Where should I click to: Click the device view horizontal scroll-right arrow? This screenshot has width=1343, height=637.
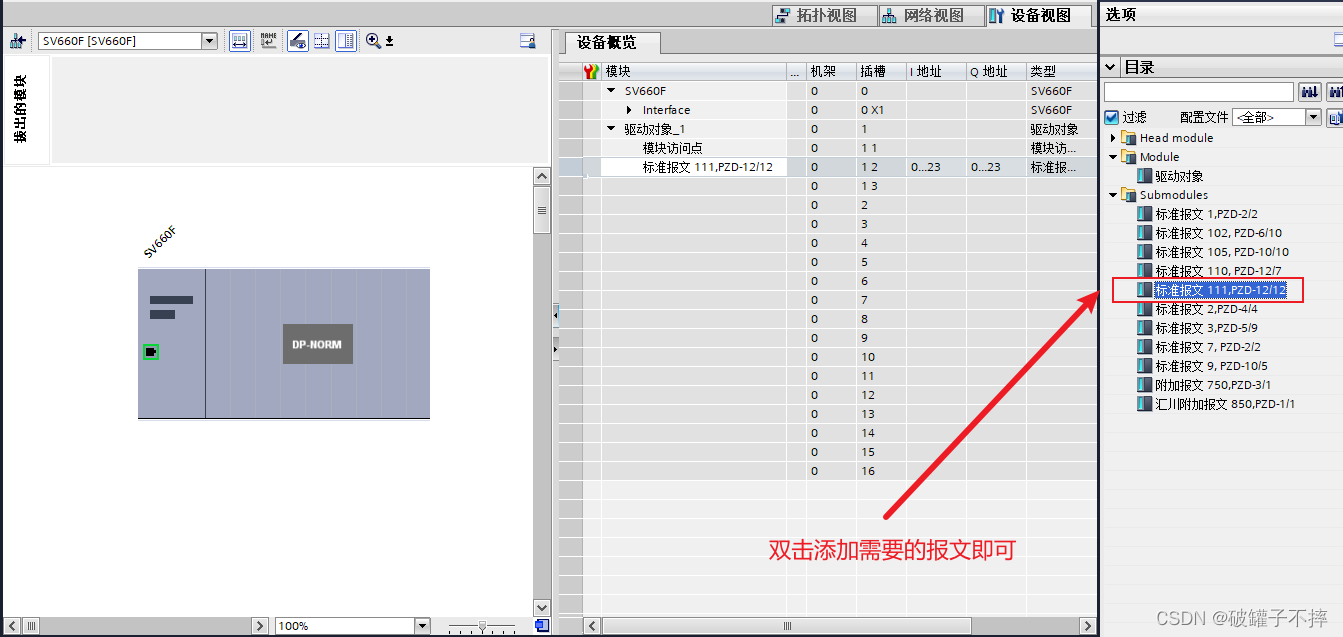pos(260,626)
